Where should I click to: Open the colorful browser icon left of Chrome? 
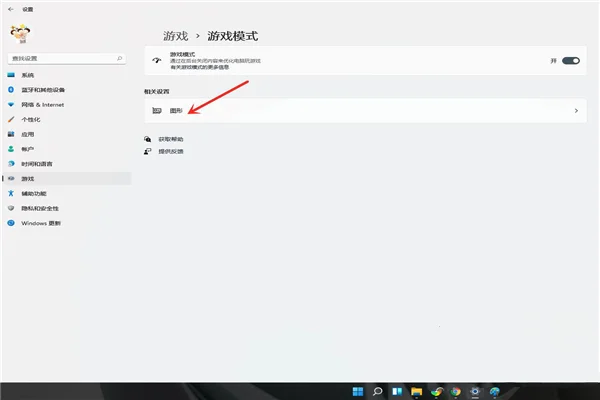[436, 391]
